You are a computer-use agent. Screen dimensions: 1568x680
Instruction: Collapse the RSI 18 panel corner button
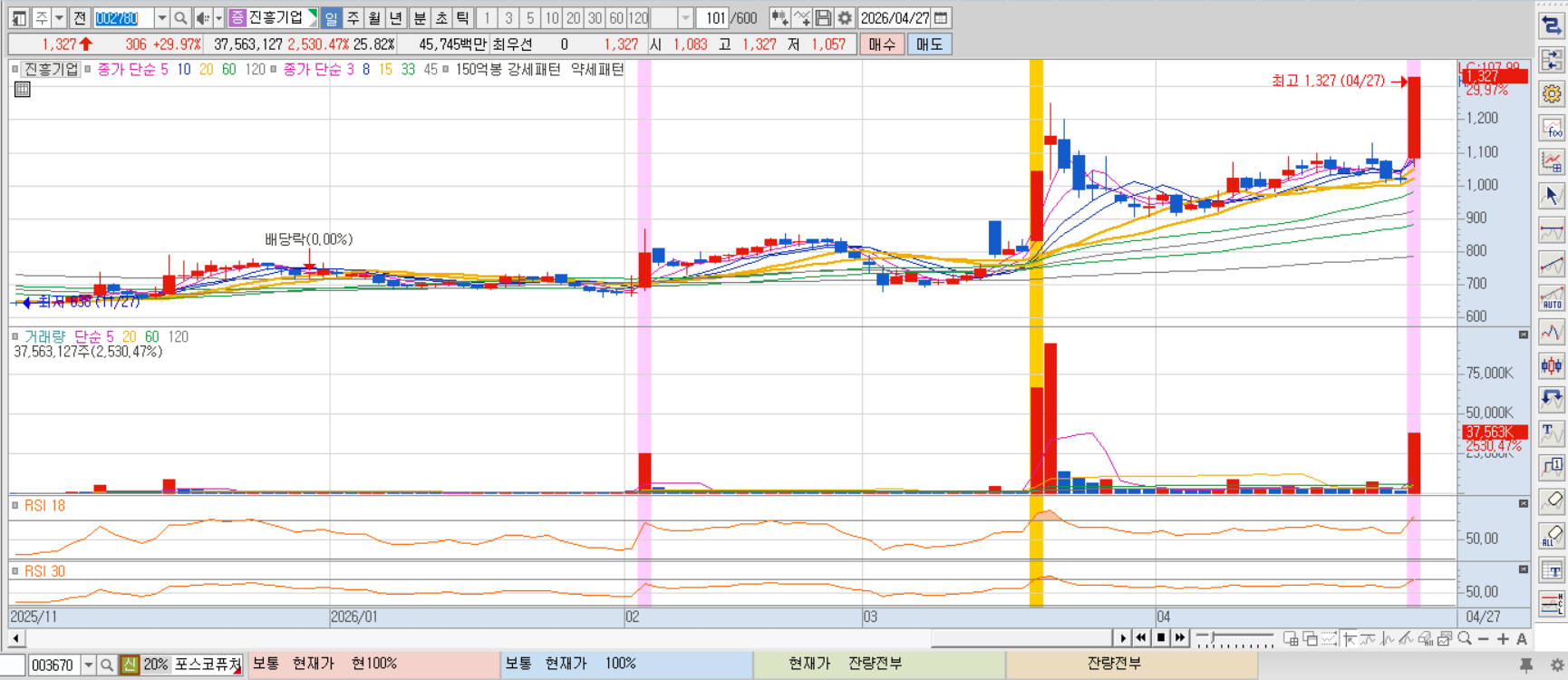[x=1524, y=503]
